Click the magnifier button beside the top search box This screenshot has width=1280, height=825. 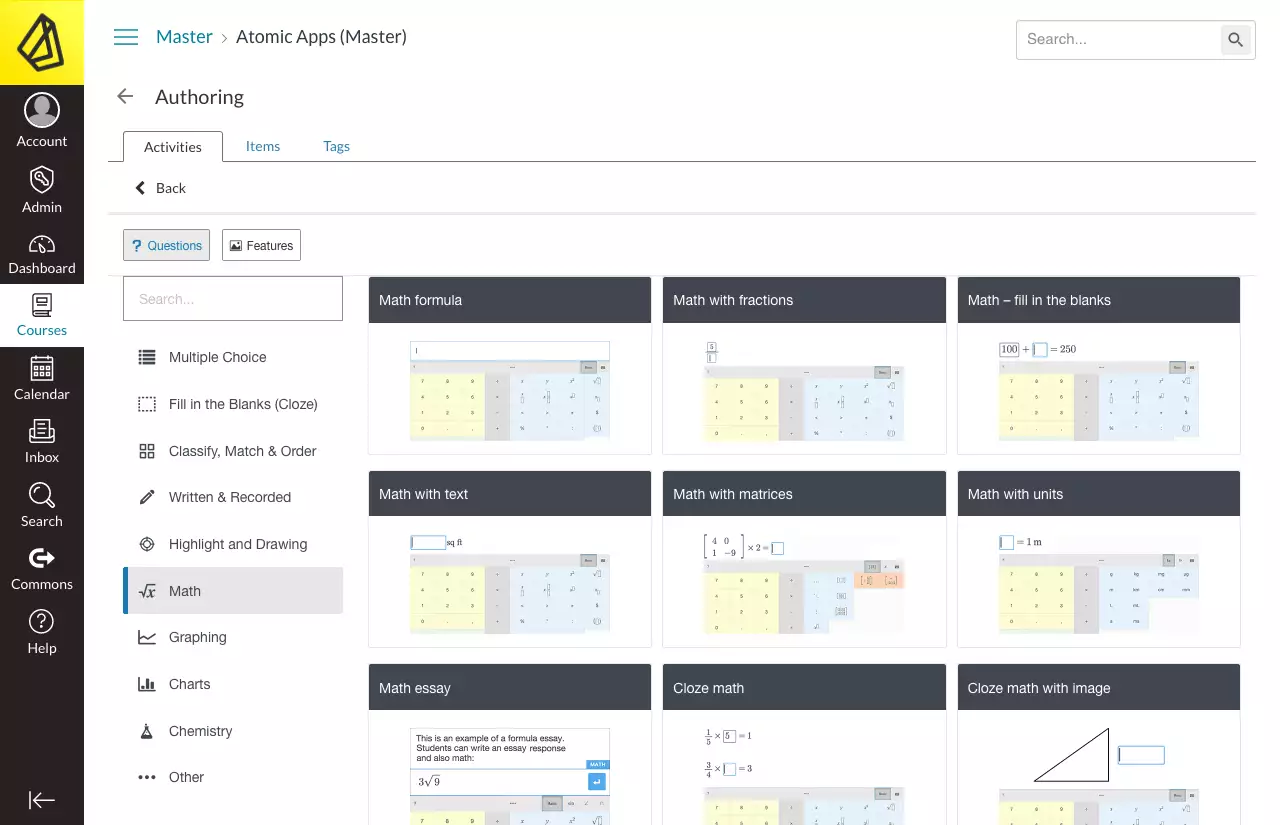point(1236,40)
